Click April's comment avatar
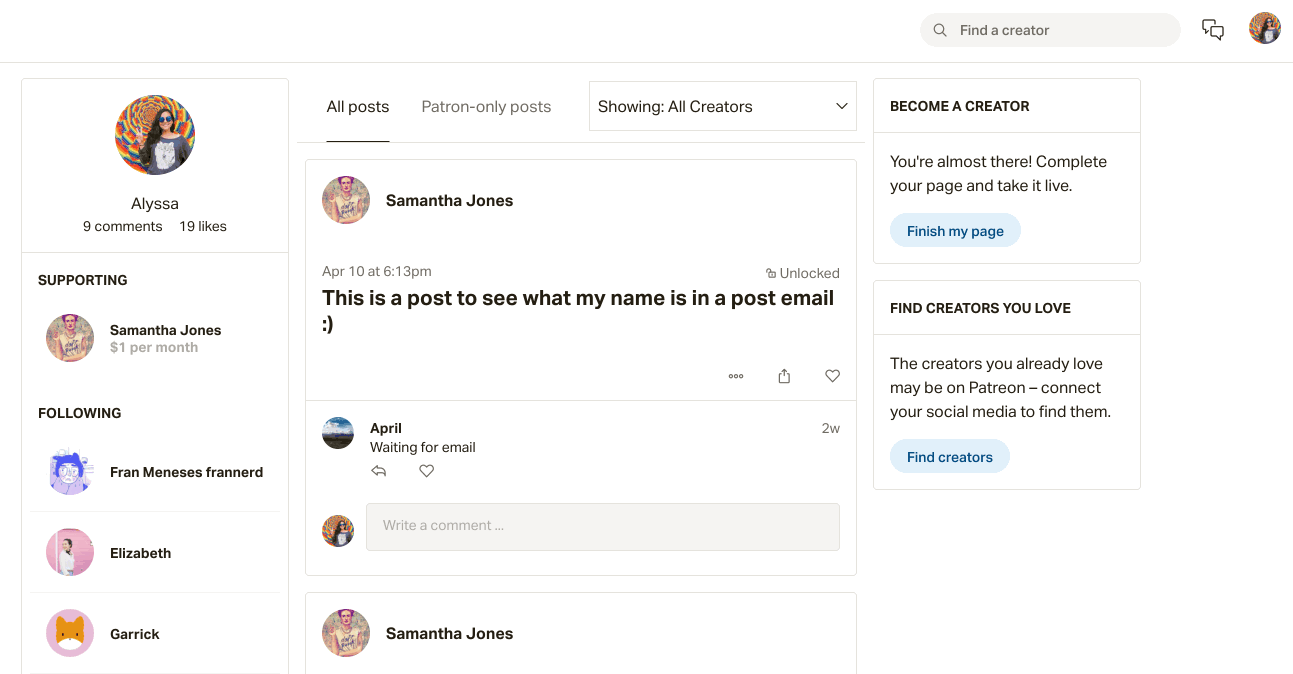This screenshot has height=674, width=1293. click(338, 433)
